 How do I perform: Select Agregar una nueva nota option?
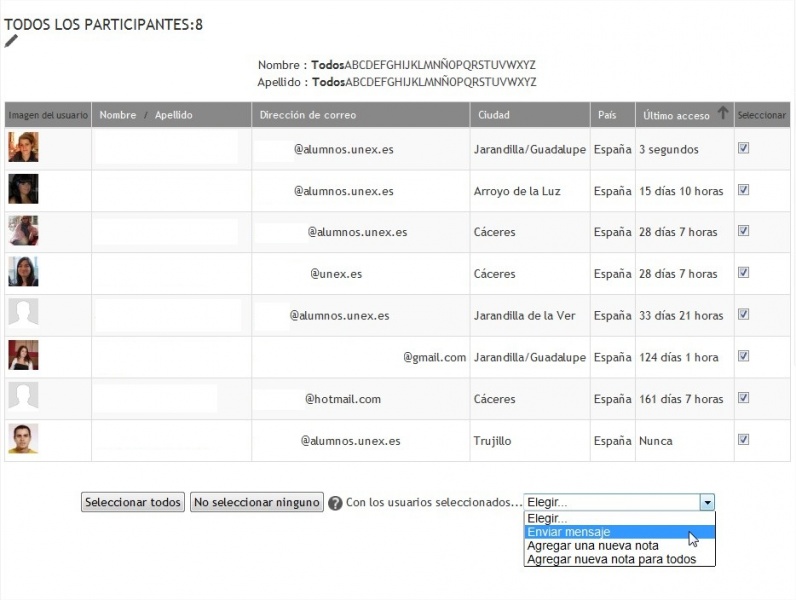pyautogui.click(x=592, y=546)
